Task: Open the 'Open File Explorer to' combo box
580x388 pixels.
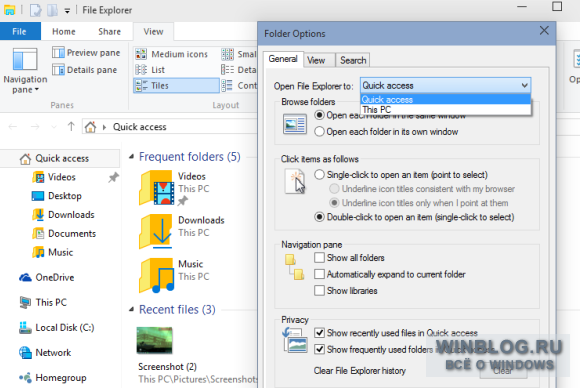Action: 445,85
